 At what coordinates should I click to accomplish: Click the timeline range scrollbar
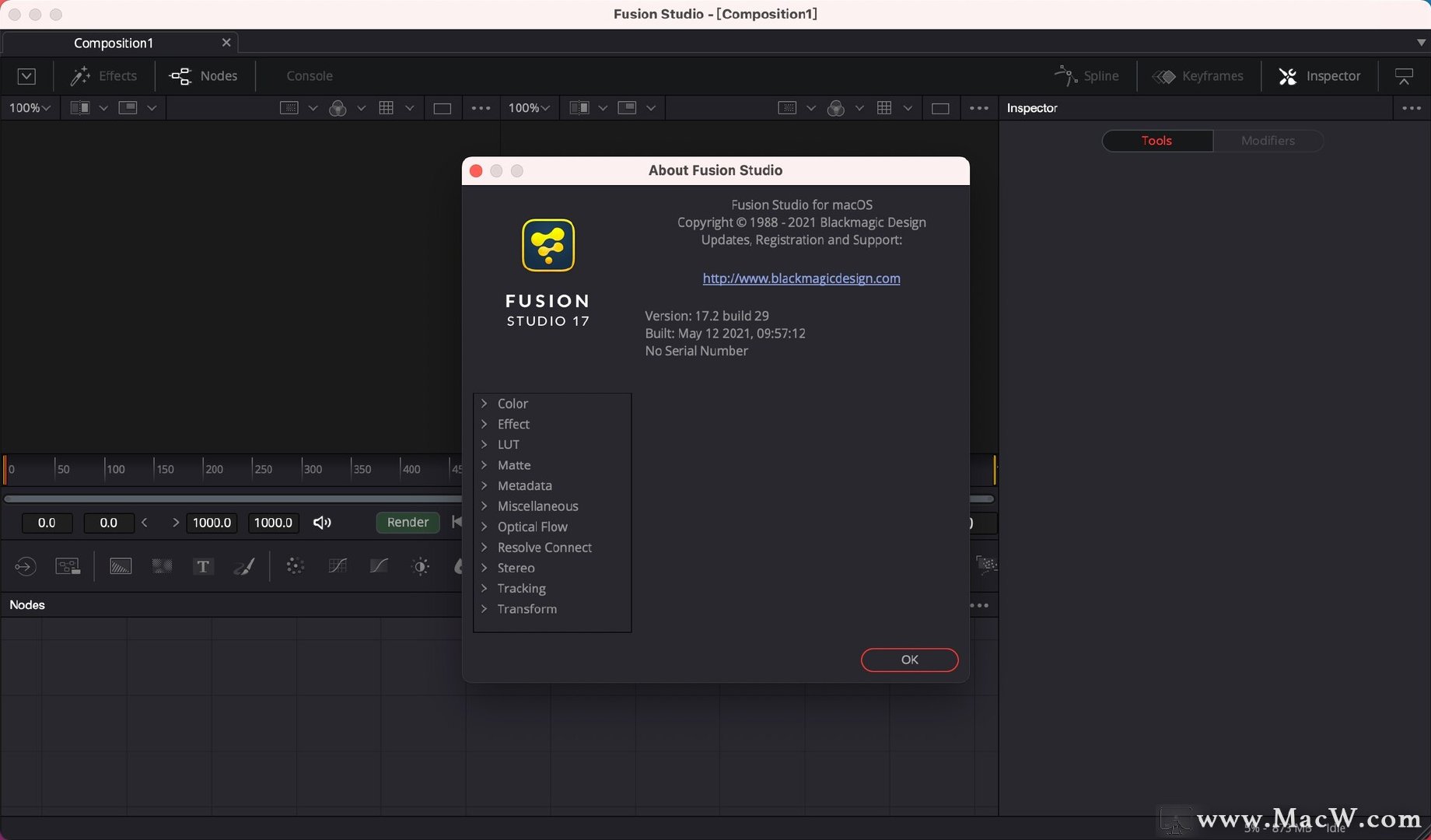pos(233,499)
